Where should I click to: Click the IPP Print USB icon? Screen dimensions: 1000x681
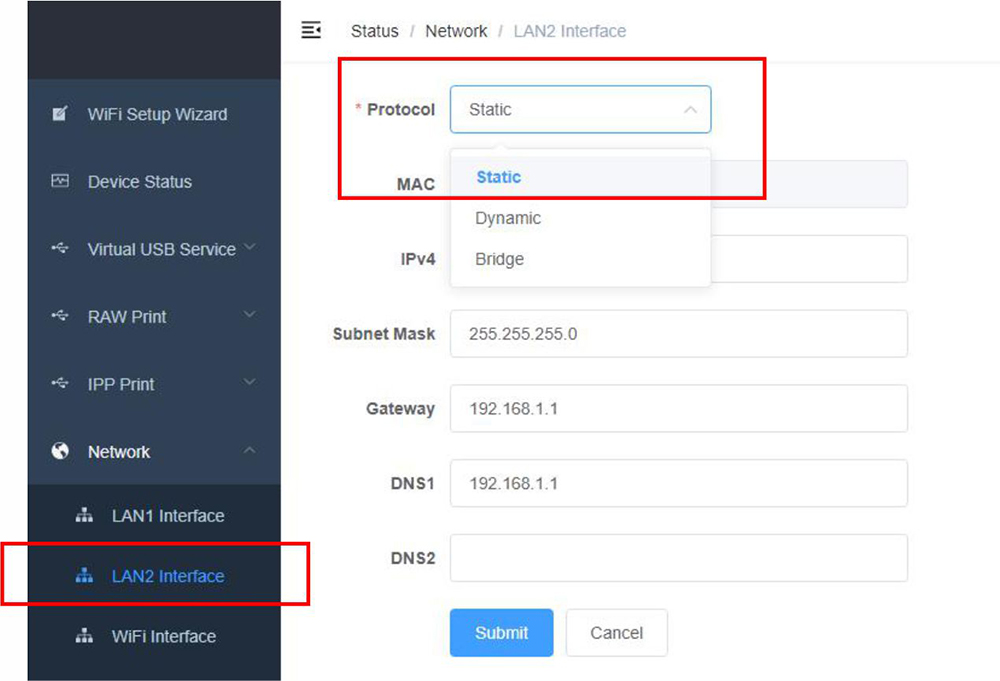tap(60, 384)
